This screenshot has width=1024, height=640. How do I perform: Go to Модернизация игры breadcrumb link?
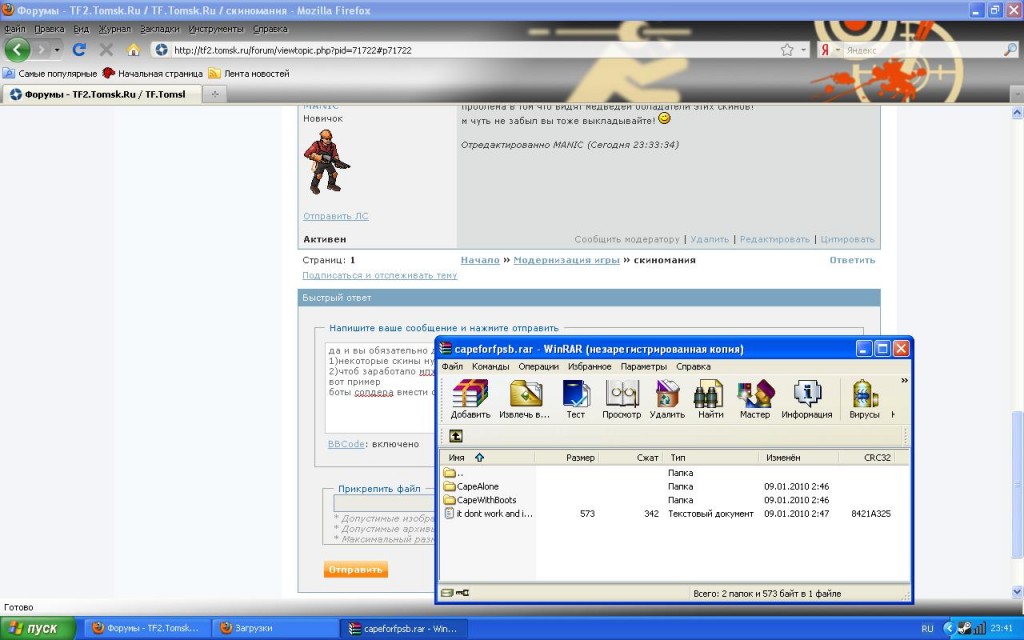point(566,260)
